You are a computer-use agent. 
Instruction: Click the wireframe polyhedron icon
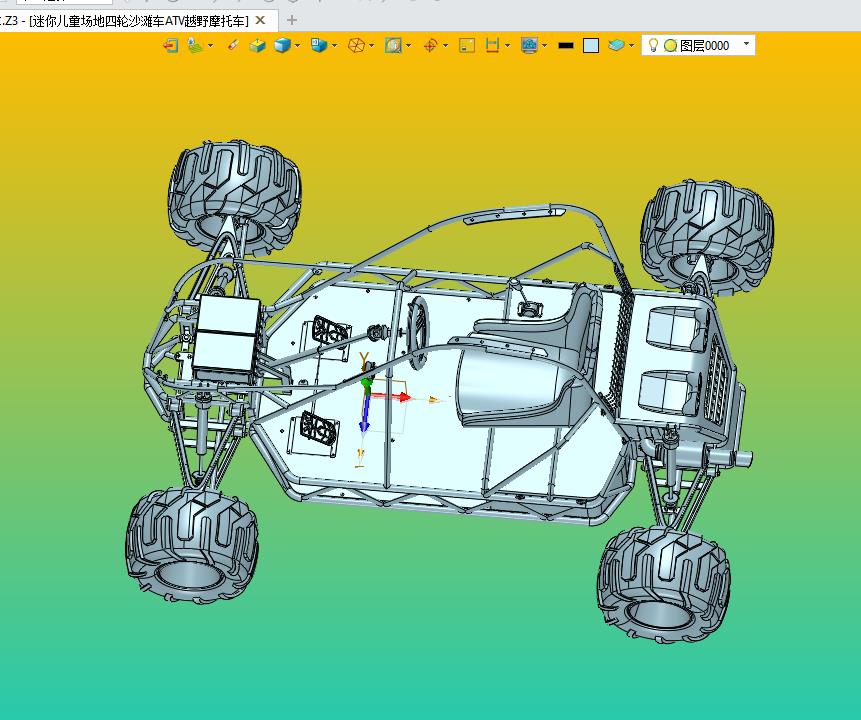pyautogui.click(x=356, y=45)
